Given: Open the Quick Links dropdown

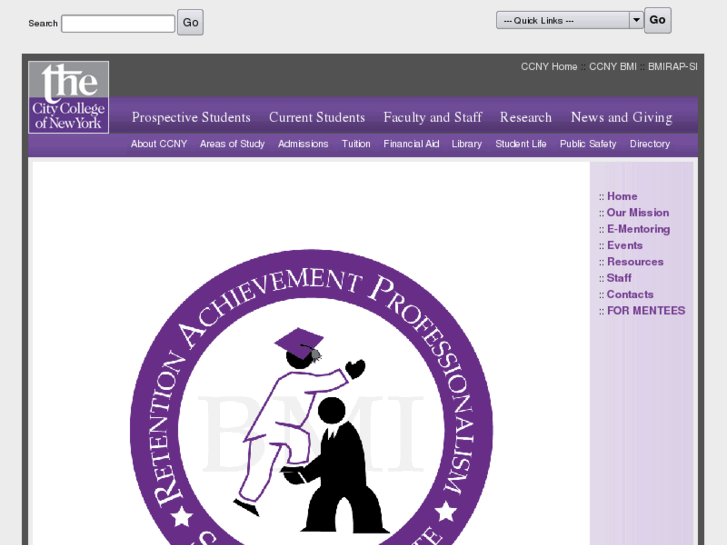Looking at the screenshot, I should [569, 21].
